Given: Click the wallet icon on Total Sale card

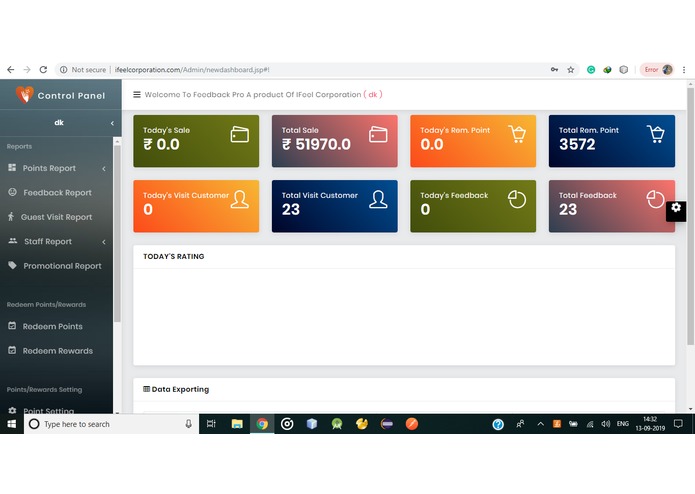Looking at the screenshot, I should (x=378, y=134).
